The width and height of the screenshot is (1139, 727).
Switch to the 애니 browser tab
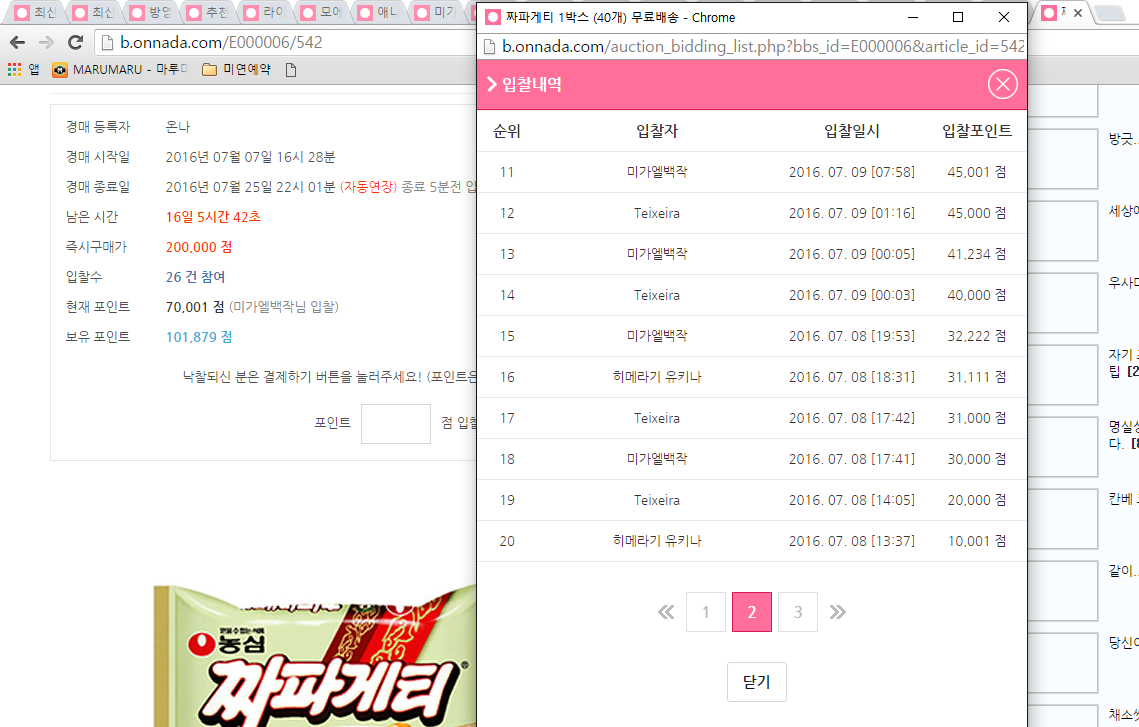click(x=378, y=14)
